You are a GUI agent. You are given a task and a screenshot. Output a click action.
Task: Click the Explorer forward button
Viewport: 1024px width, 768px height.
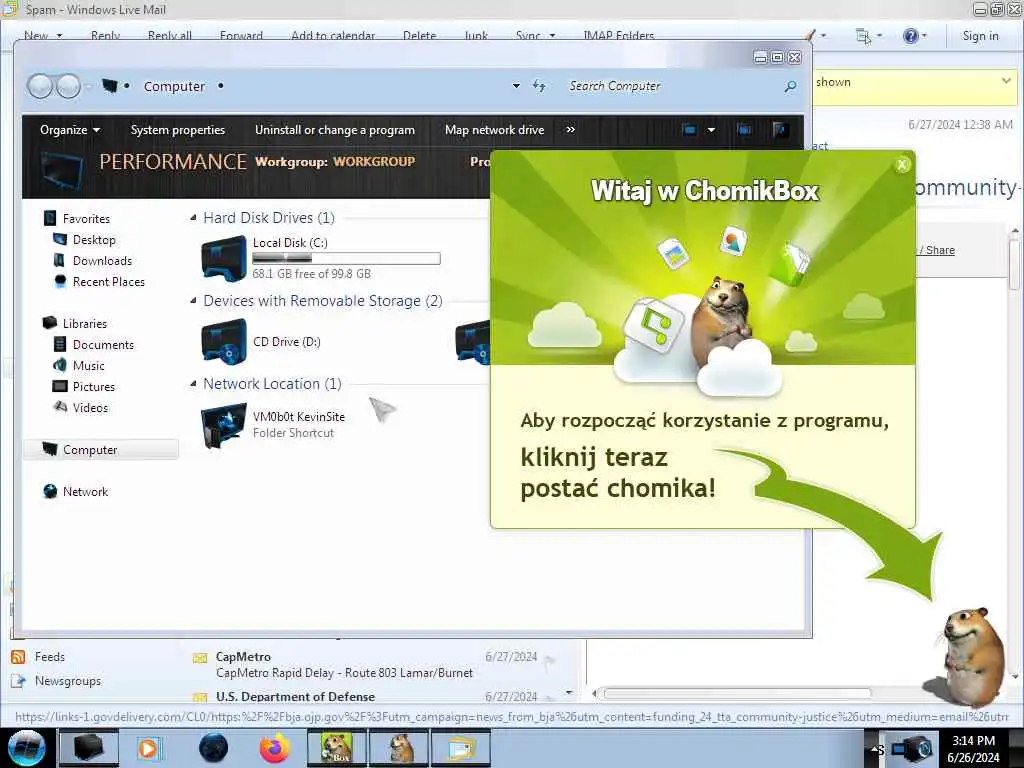point(69,86)
